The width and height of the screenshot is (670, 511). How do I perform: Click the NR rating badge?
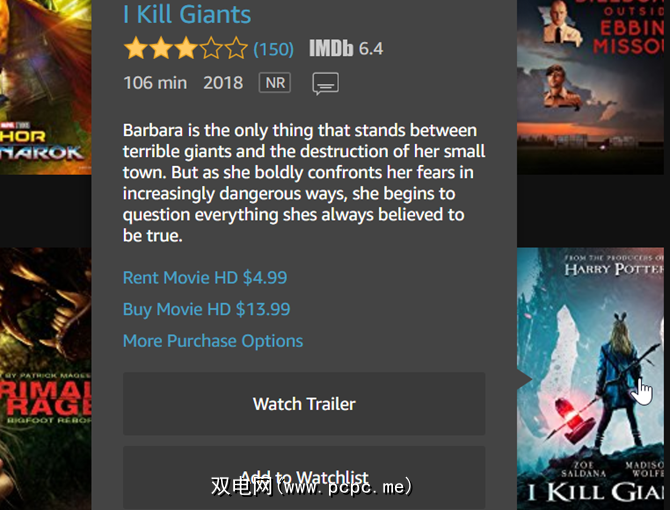coord(275,82)
